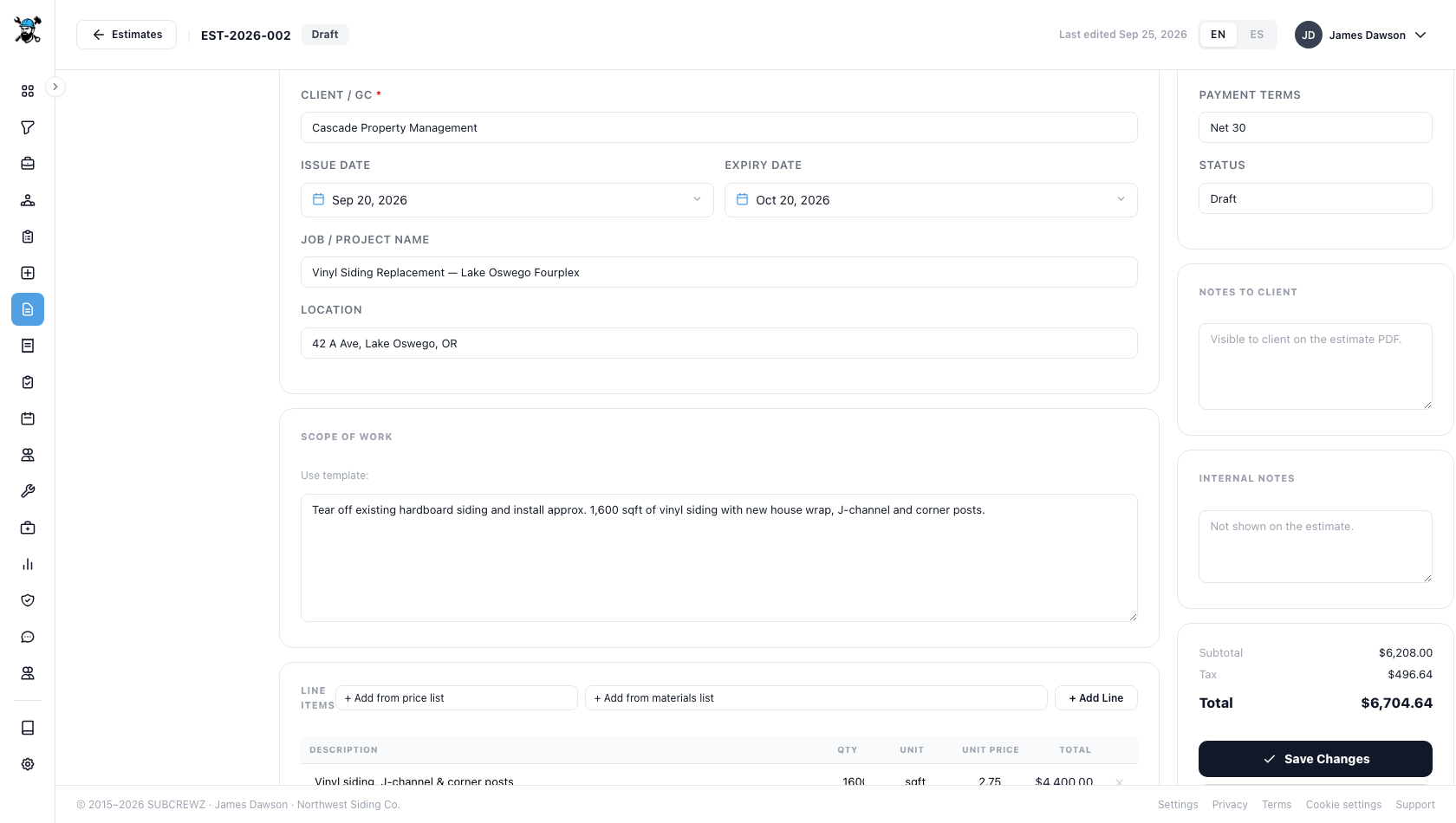Click the shield check icon in sidebar
Viewport: 1456px width, 823px height.
pyautogui.click(x=28, y=600)
